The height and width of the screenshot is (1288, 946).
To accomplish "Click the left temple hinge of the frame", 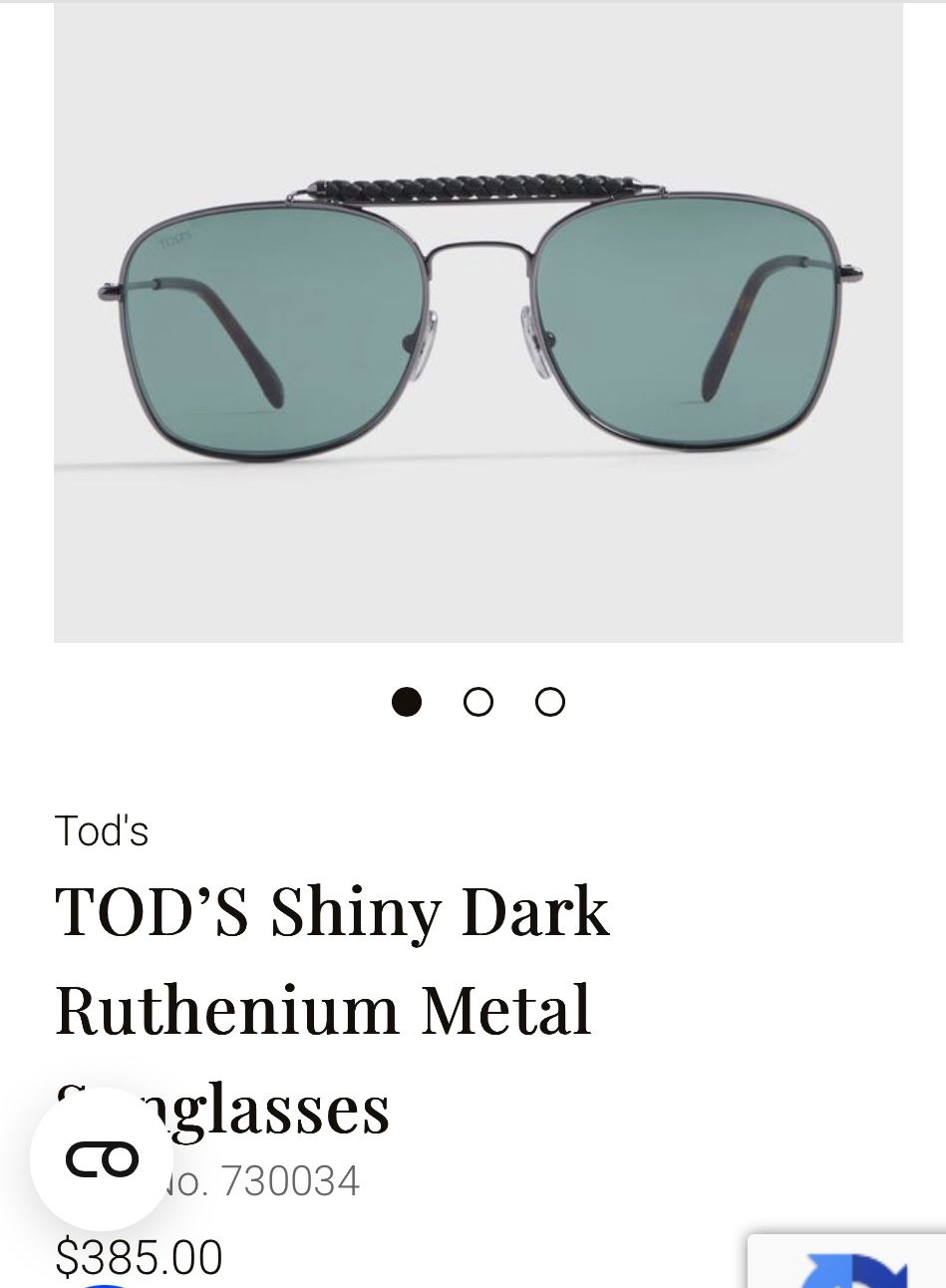I will tap(112, 290).
